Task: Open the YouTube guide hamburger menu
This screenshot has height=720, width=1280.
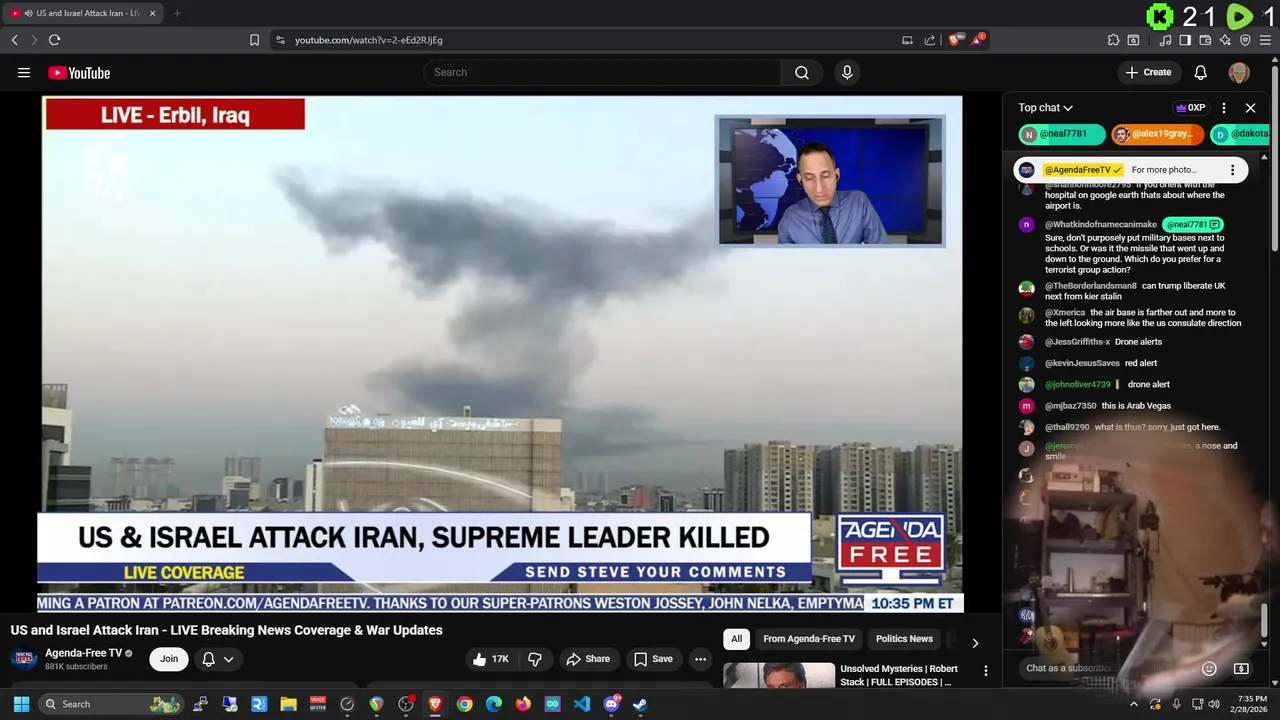Action: pos(24,72)
